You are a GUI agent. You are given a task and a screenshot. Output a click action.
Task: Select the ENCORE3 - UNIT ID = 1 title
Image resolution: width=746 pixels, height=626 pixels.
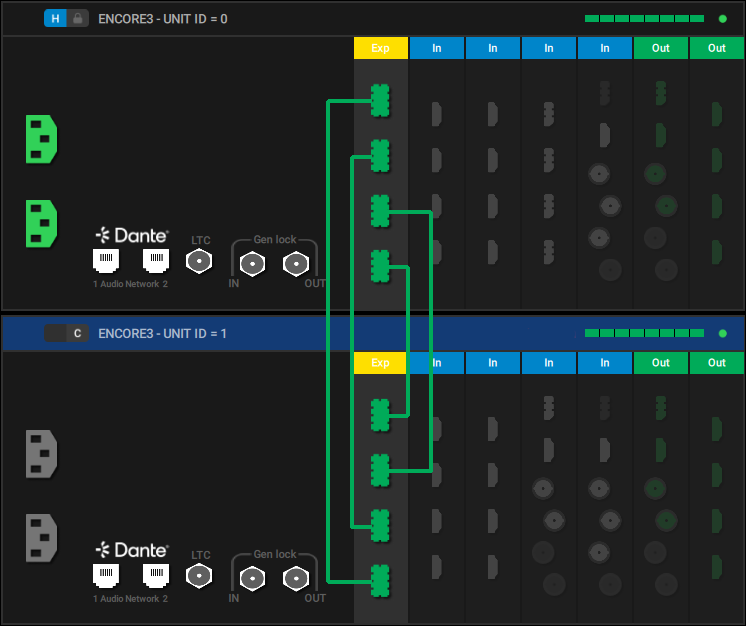coord(162,333)
